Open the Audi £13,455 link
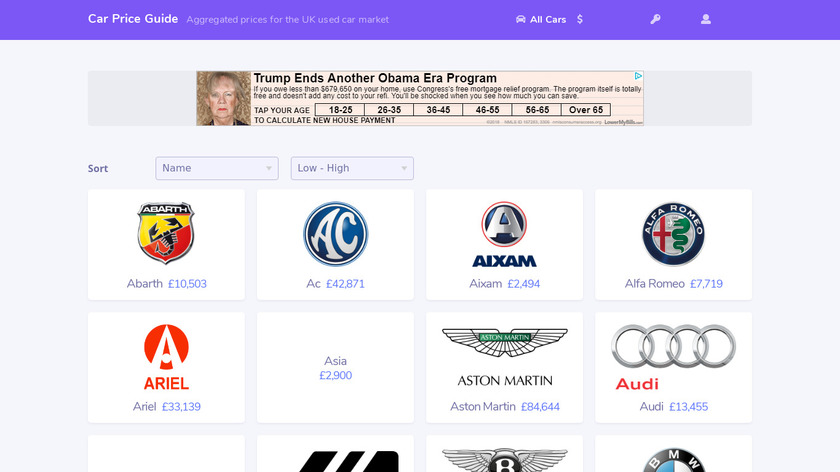 (673, 407)
